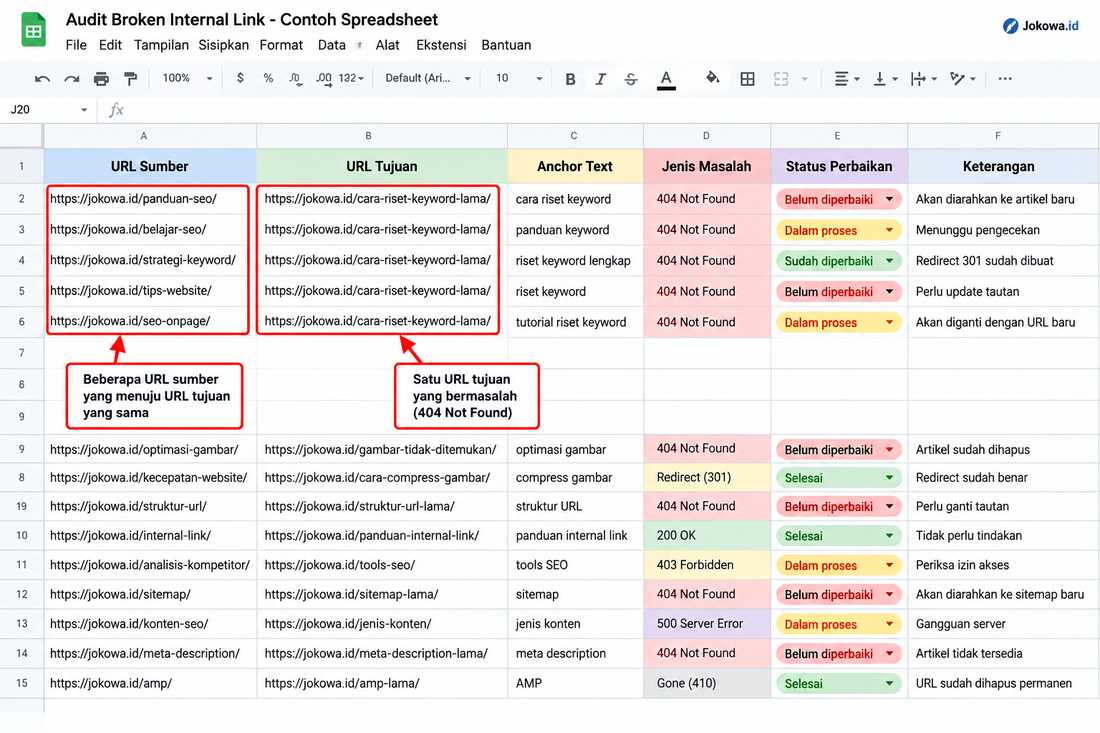Select the 500 Server Error cell
The height and width of the screenshot is (733, 1100).
(706, 624)
